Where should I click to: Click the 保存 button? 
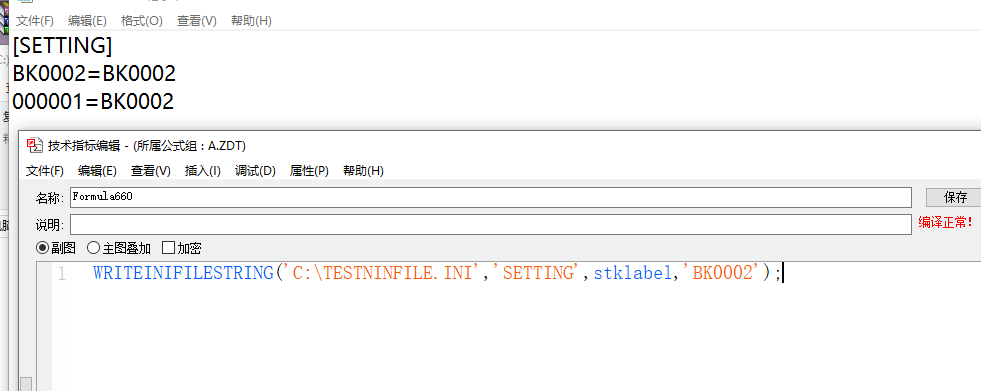[x=955, y=198]
